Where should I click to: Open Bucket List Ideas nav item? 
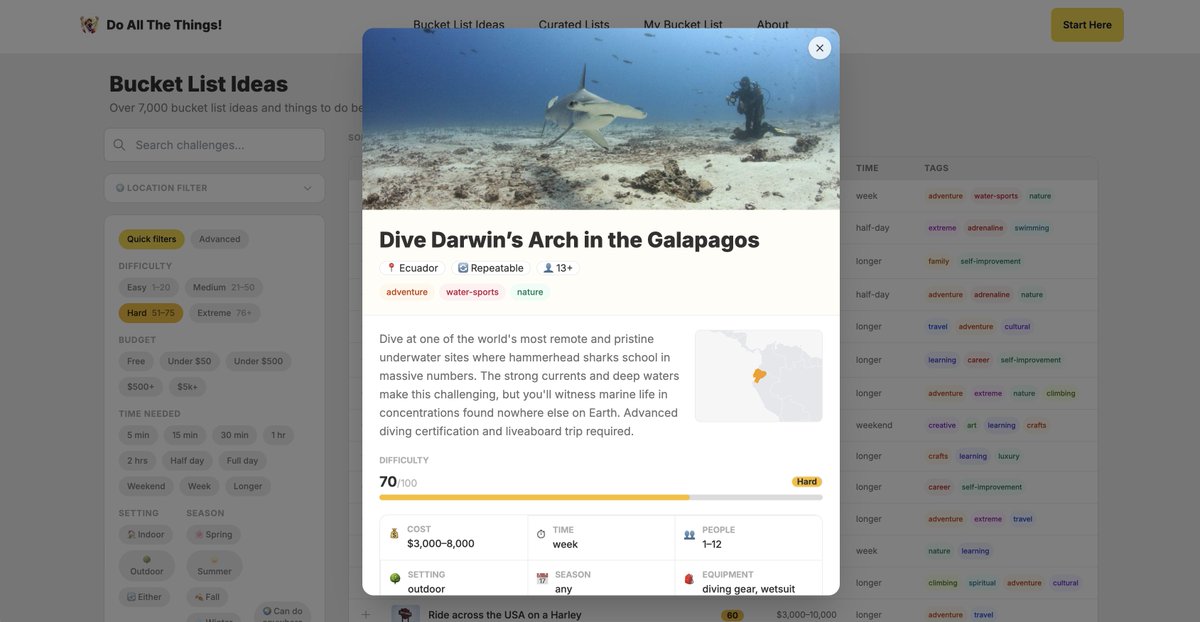[x=459, y=25]
